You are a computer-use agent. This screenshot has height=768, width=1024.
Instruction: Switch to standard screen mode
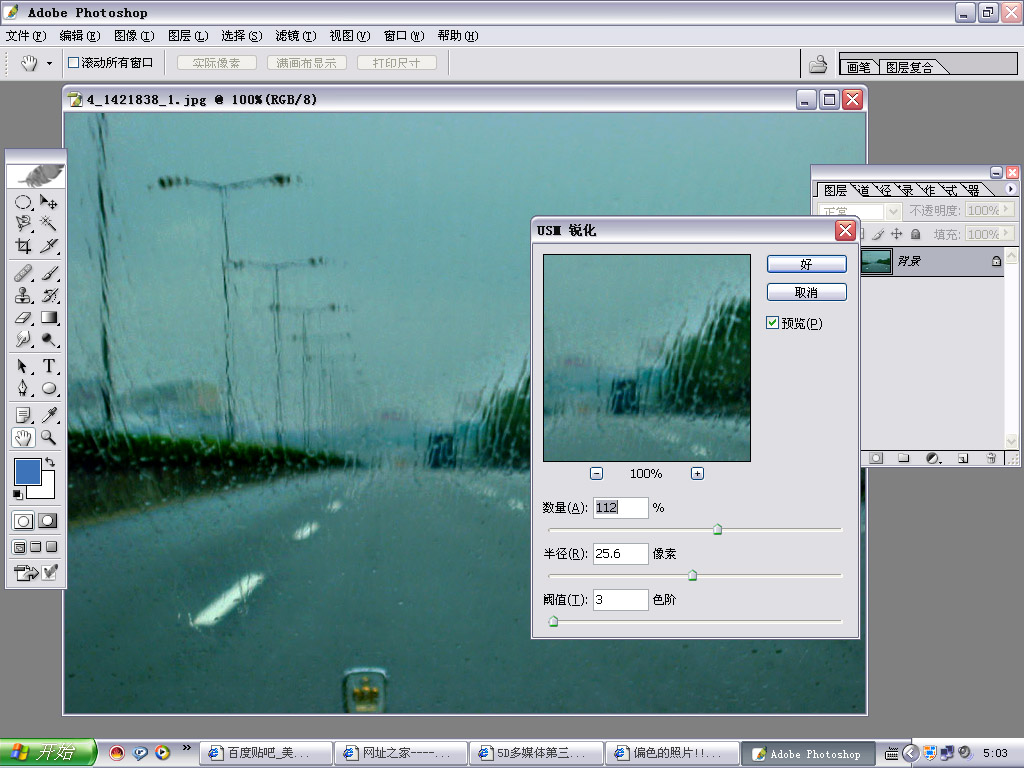coord(20,547)
